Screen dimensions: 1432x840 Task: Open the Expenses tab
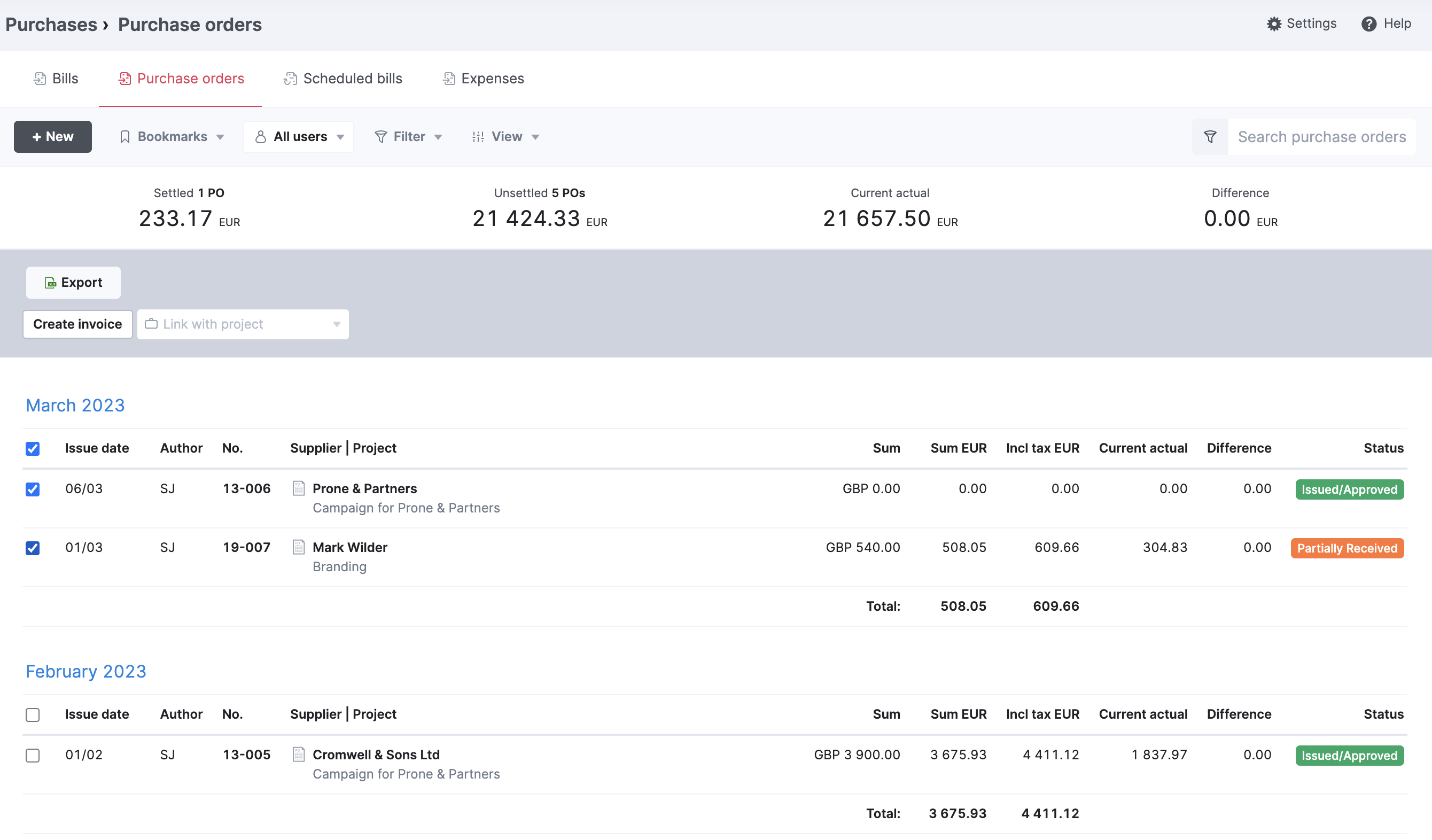(x=484, y=79)
